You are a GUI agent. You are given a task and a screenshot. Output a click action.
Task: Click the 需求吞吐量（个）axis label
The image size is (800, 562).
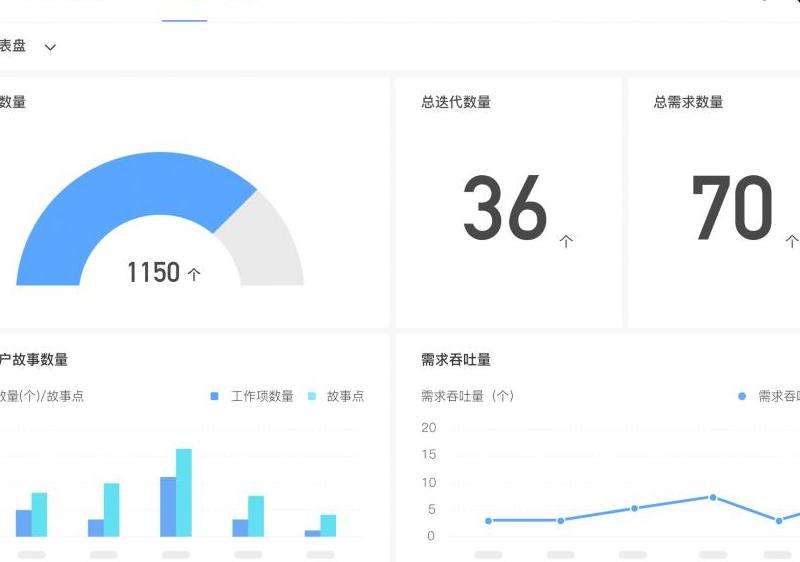coord(467,396)
